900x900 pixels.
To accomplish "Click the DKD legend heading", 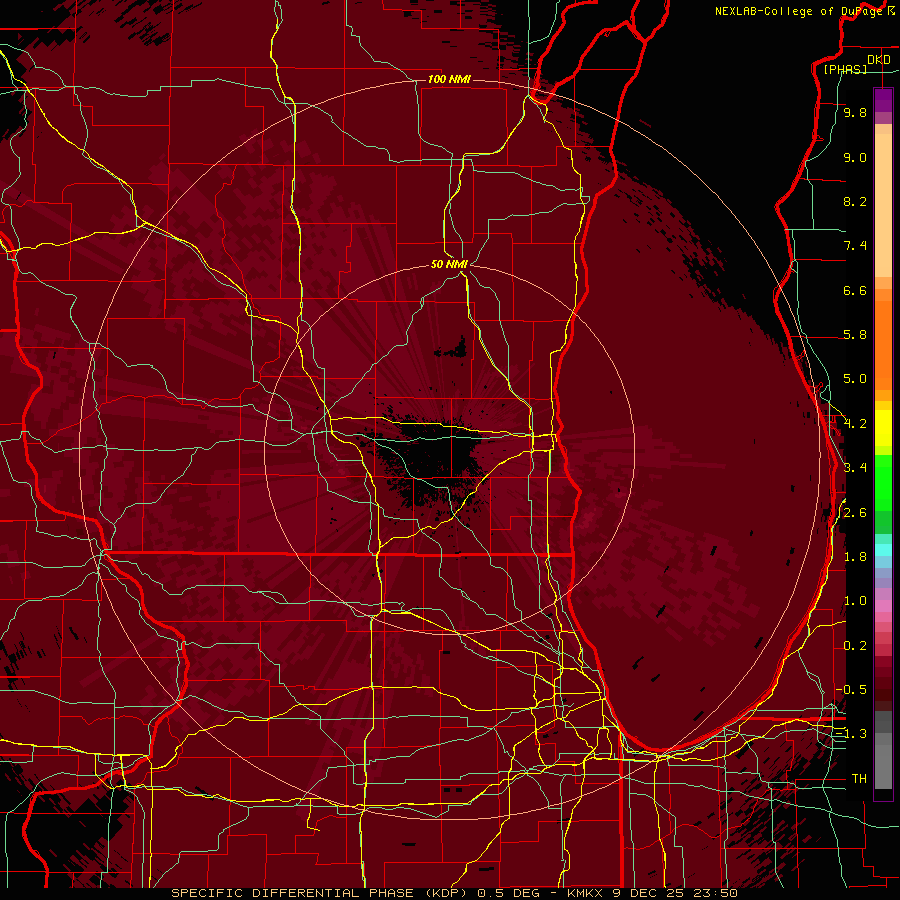I will (x=878, y=60).
